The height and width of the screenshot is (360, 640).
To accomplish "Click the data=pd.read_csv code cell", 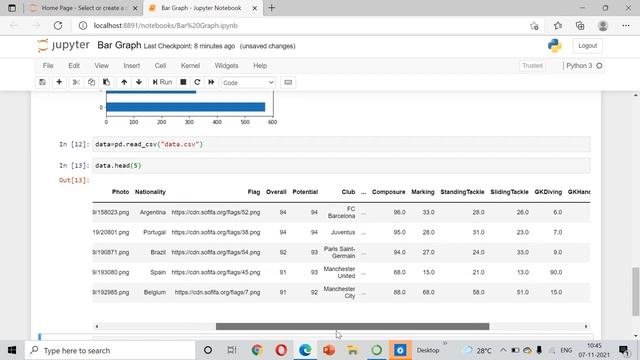I will 341,144.
